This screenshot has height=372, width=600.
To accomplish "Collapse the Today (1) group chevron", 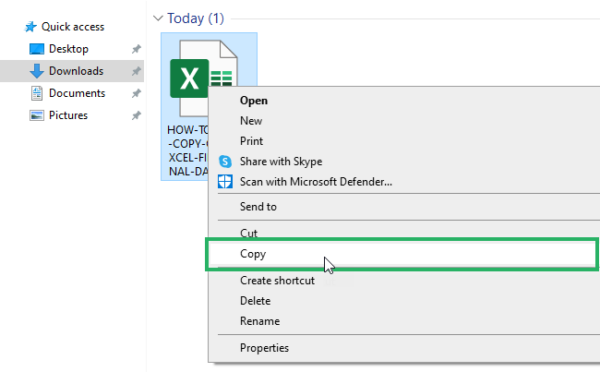I will point(158,18).
